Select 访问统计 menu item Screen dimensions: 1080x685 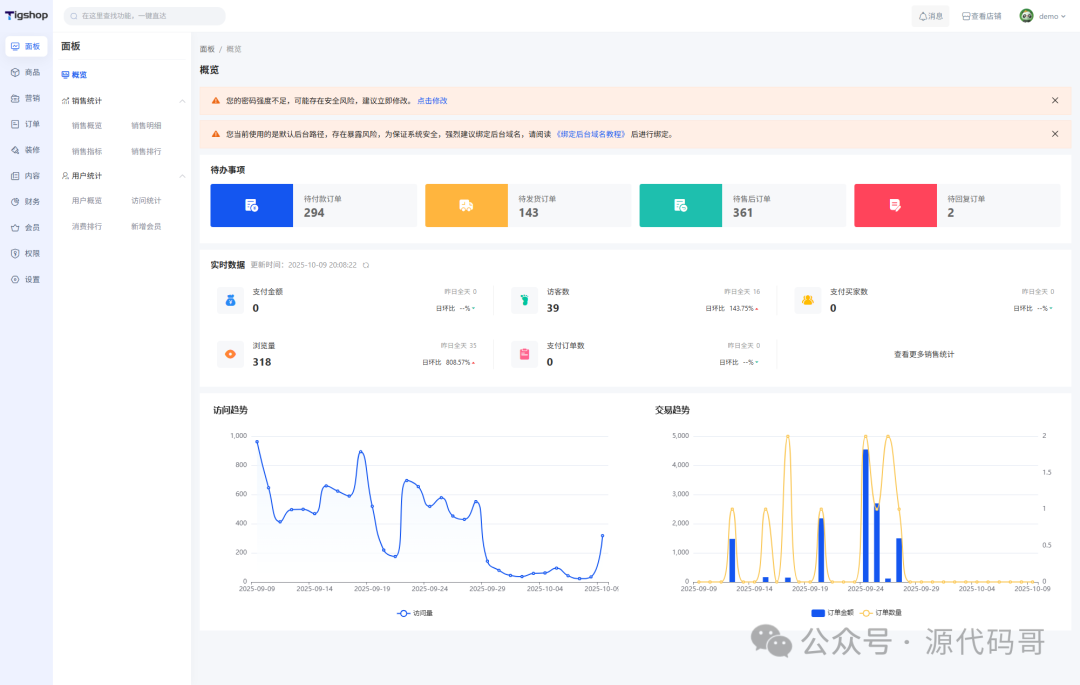coord(146,201)
